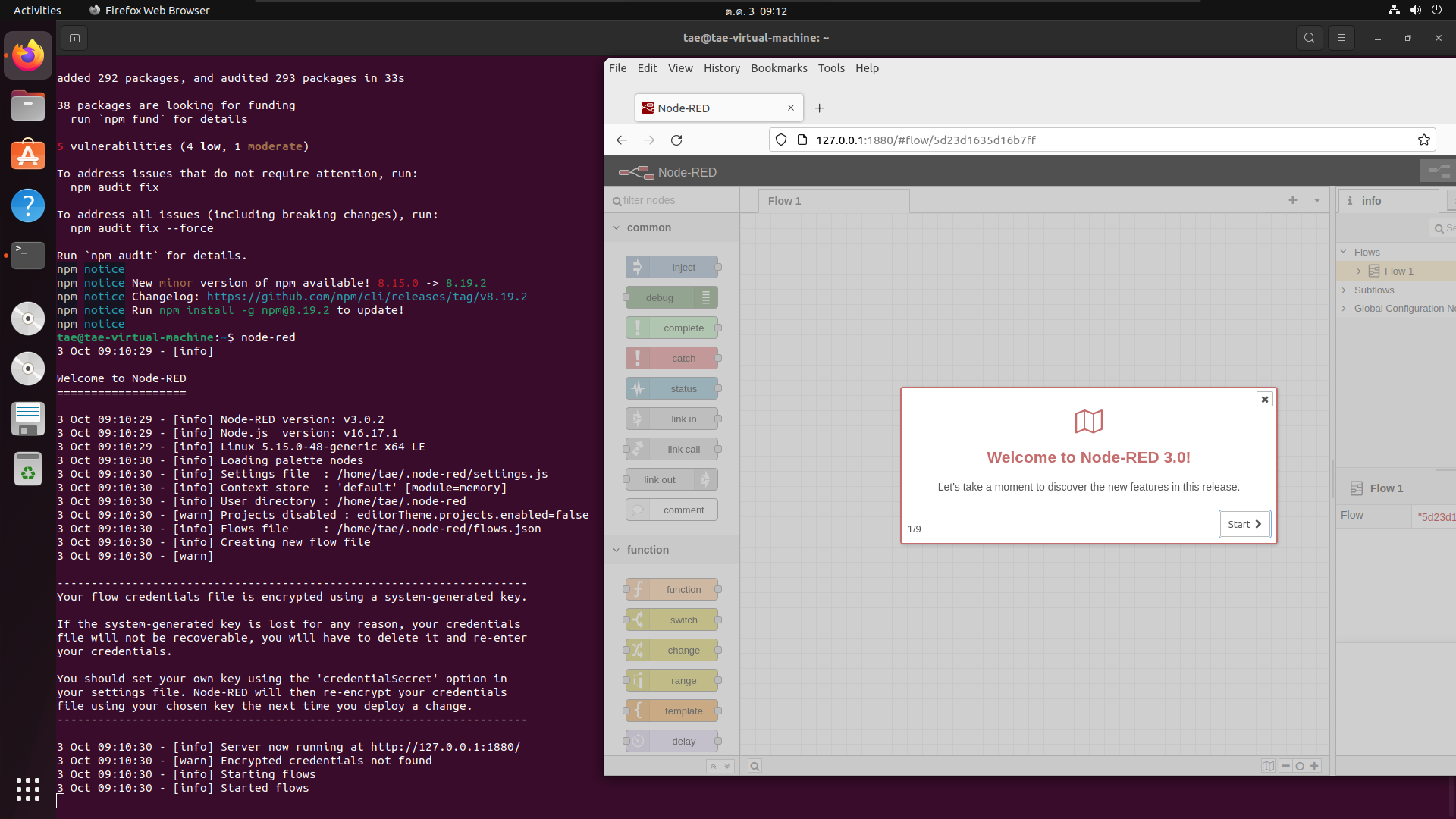Switch to the Flow 1 workspace tab

coord(785,200)
